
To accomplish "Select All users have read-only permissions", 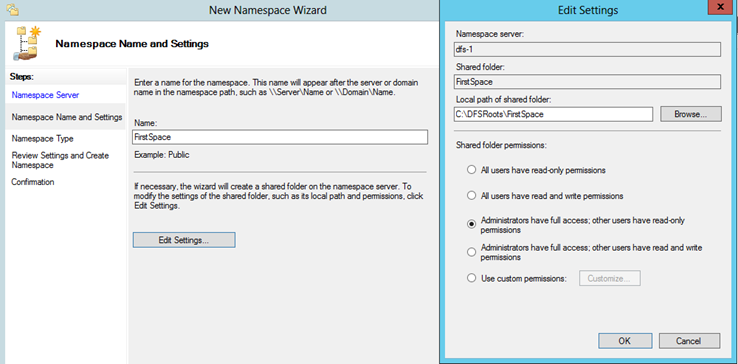I will click(x=471, y=170).
